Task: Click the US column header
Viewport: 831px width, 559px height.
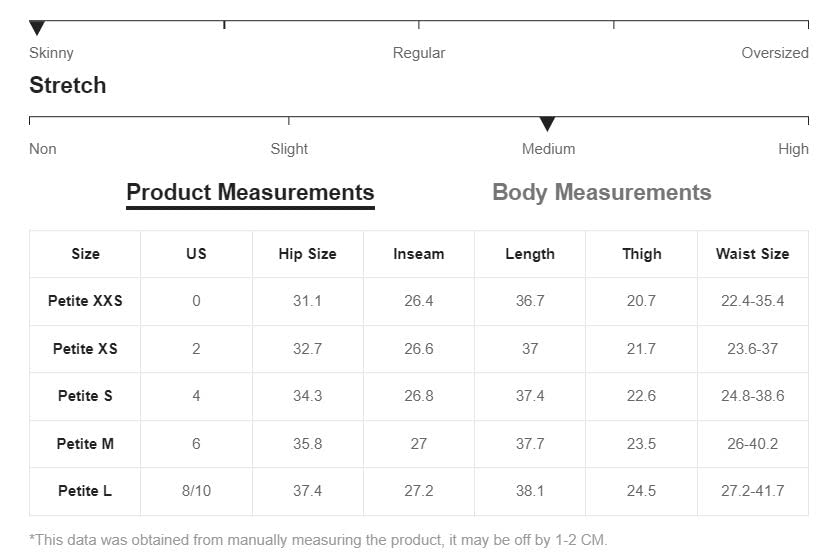Action: 196,254
